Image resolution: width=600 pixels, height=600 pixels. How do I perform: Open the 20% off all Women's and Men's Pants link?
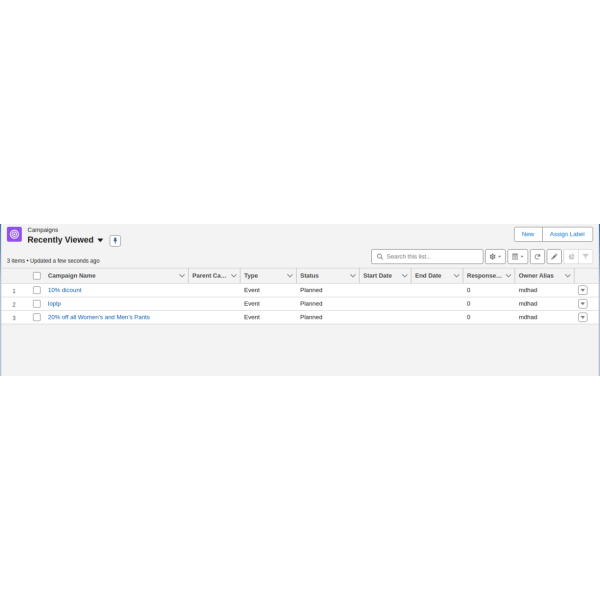pos(98,317)
